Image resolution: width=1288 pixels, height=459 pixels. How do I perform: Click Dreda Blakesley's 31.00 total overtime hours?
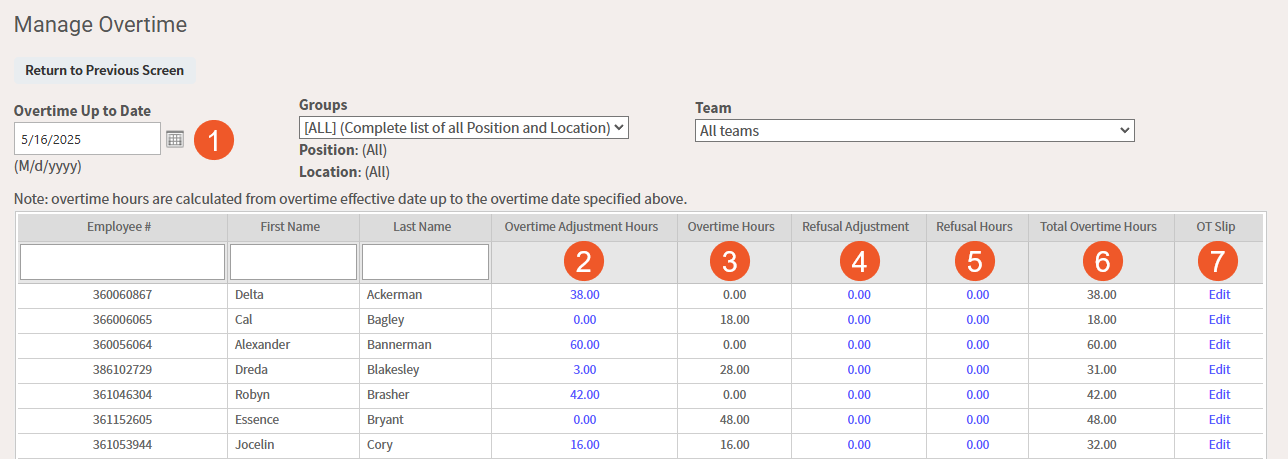coord(1102,370)
